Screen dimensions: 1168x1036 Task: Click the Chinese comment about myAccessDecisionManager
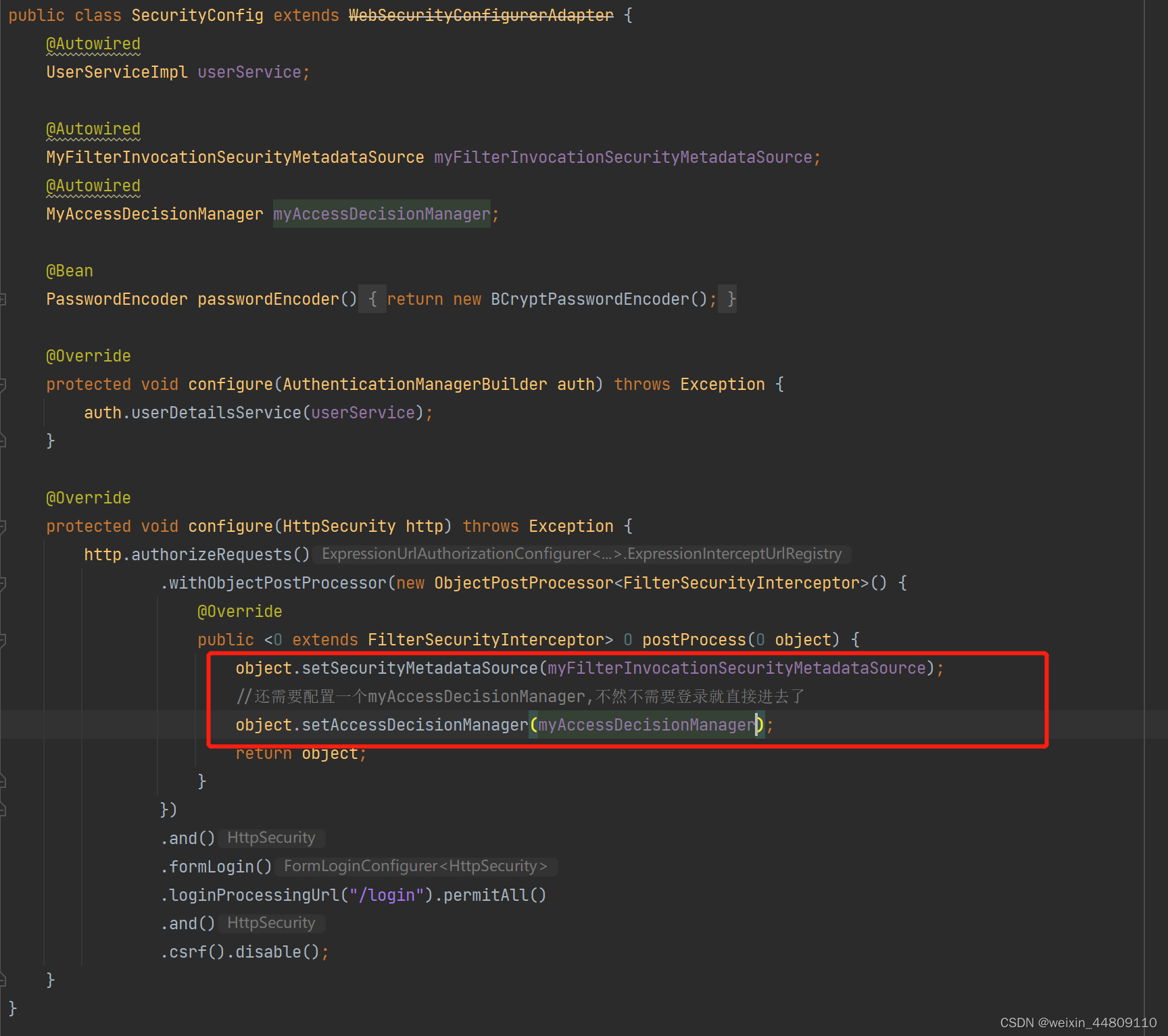tap(520, 696)
